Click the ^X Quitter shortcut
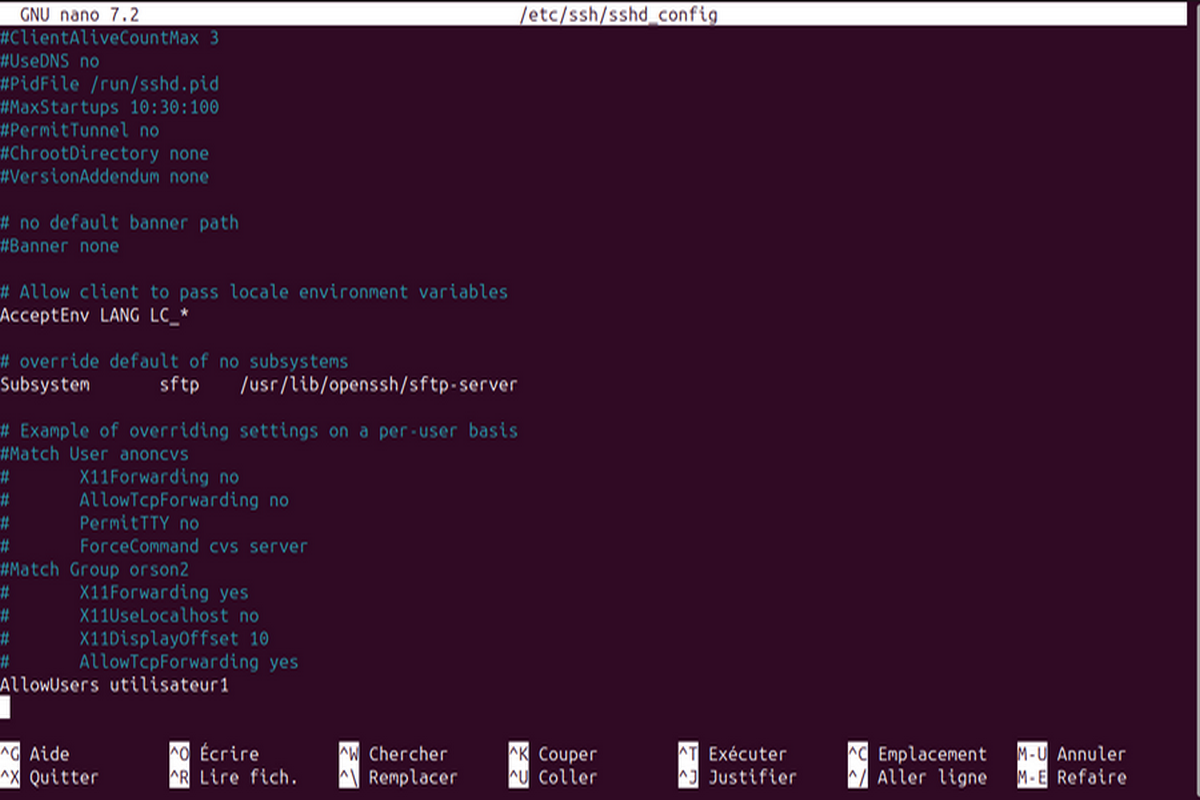 click(x=50, y=777)
